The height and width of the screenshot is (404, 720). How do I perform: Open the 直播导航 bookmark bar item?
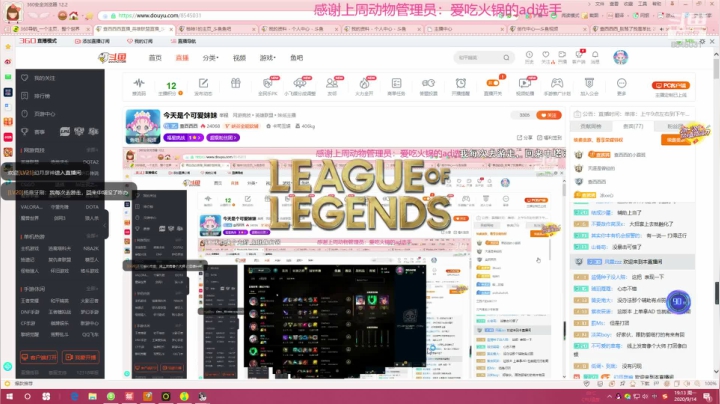183,41
